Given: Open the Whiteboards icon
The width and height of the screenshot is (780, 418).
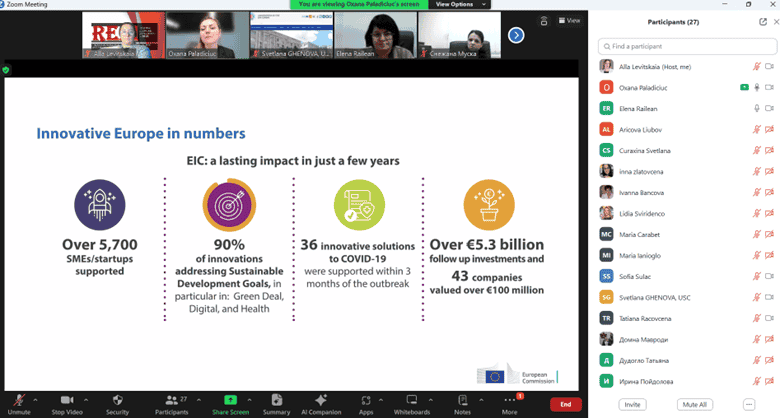Looking at the screenshot, I should pyautogui.click(x=412, y=400).
